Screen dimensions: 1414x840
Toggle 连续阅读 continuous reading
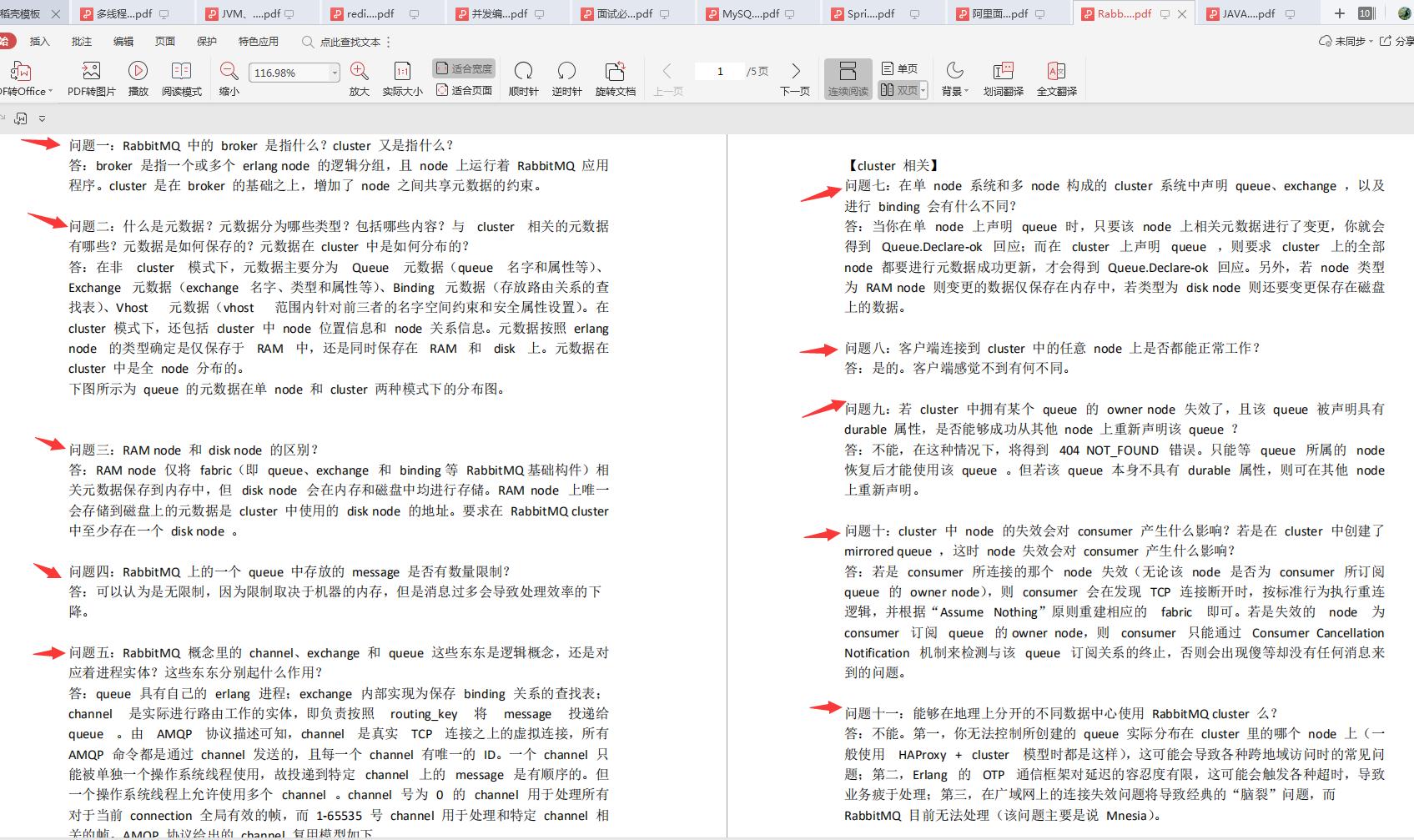848,79
